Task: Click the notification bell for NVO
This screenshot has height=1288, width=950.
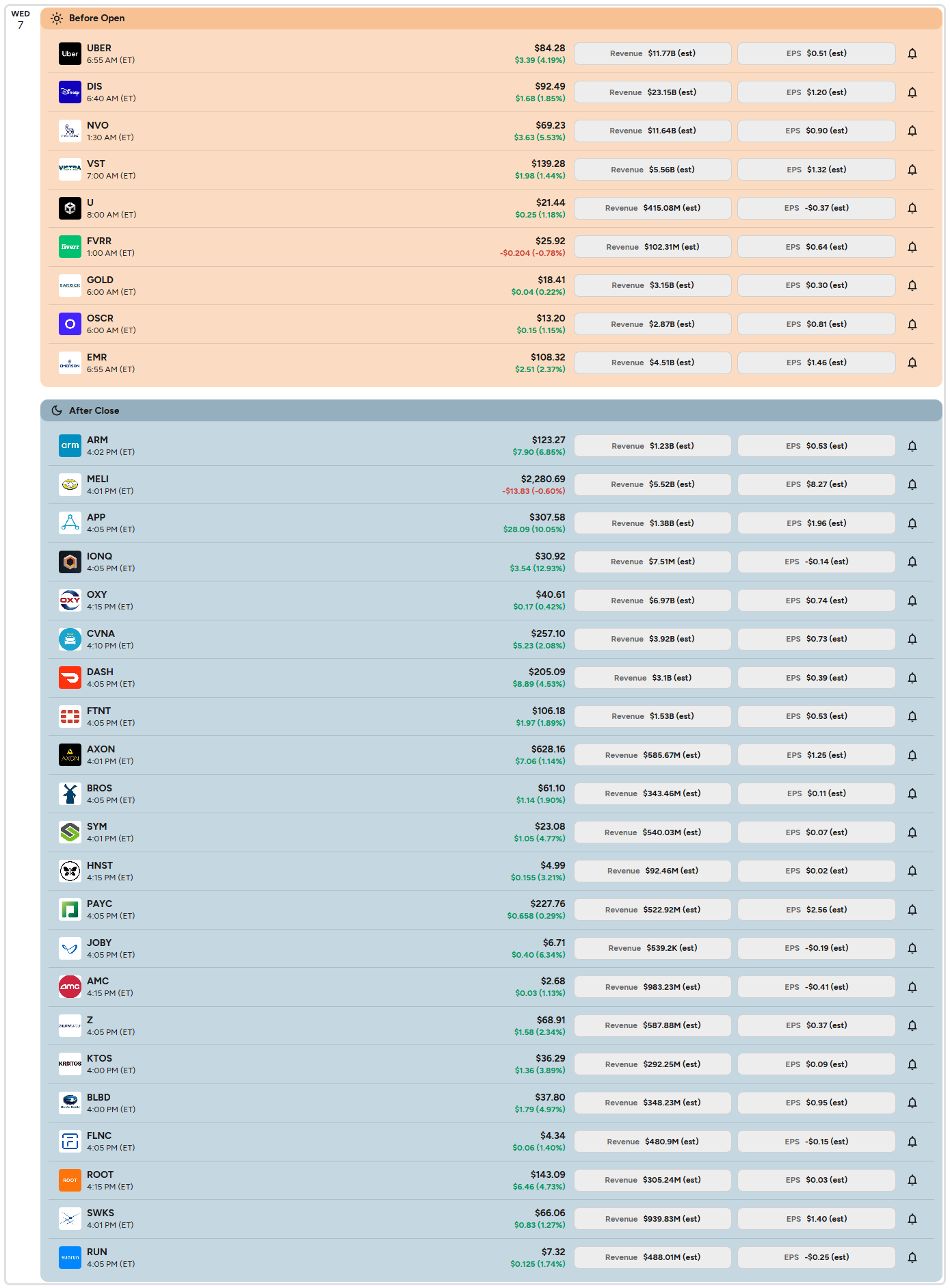Action: [x=912, y=131]
